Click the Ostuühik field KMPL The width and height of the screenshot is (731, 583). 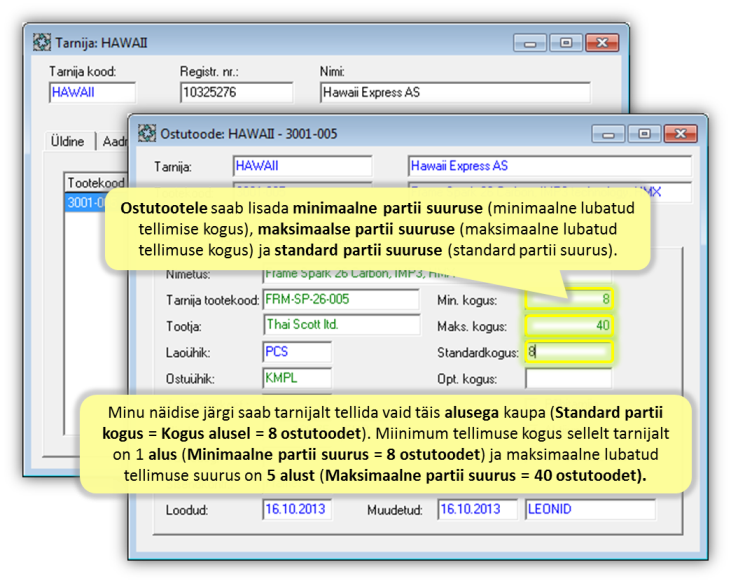297,378
